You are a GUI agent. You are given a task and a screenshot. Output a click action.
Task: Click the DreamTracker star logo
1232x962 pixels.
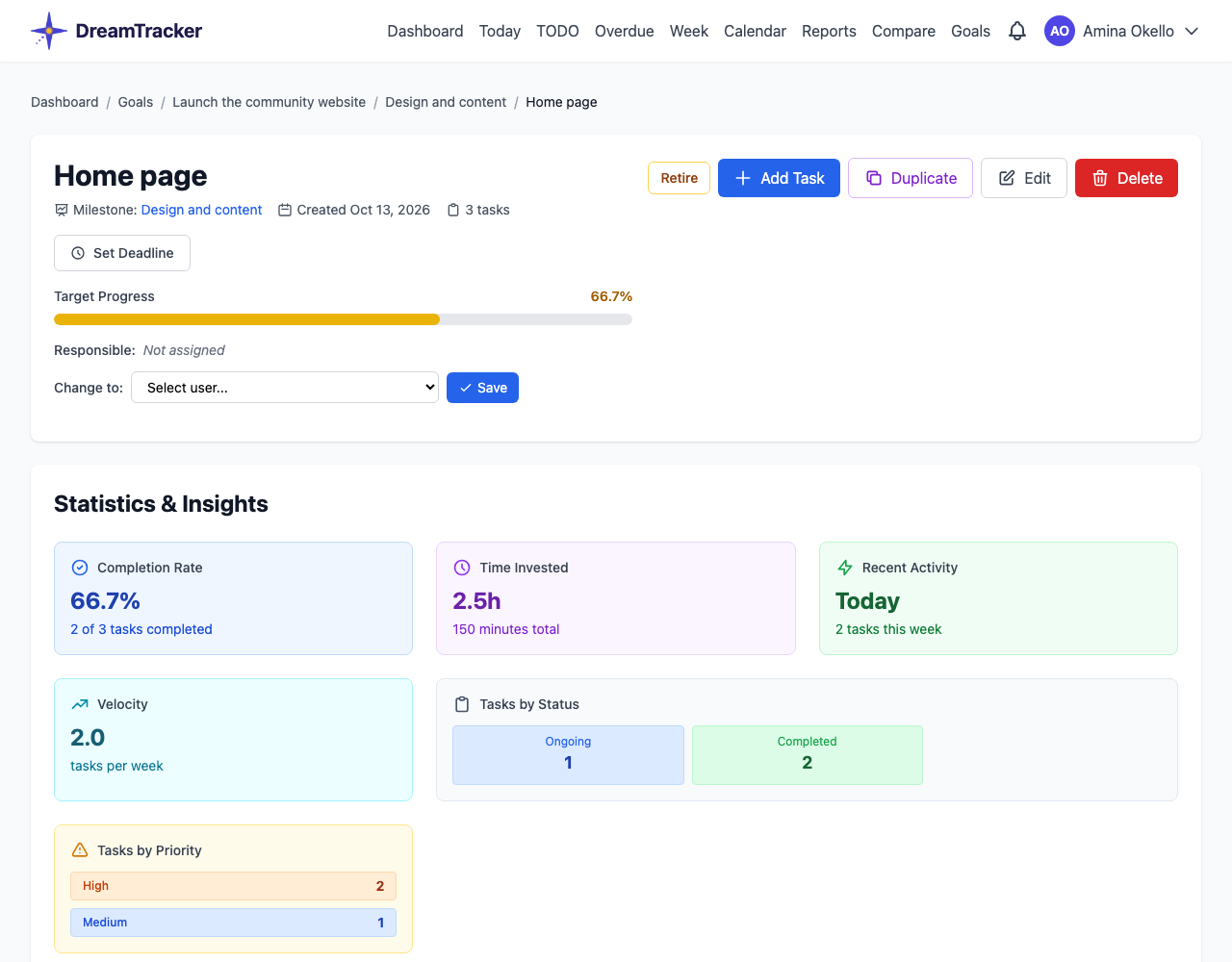[49, 31]
